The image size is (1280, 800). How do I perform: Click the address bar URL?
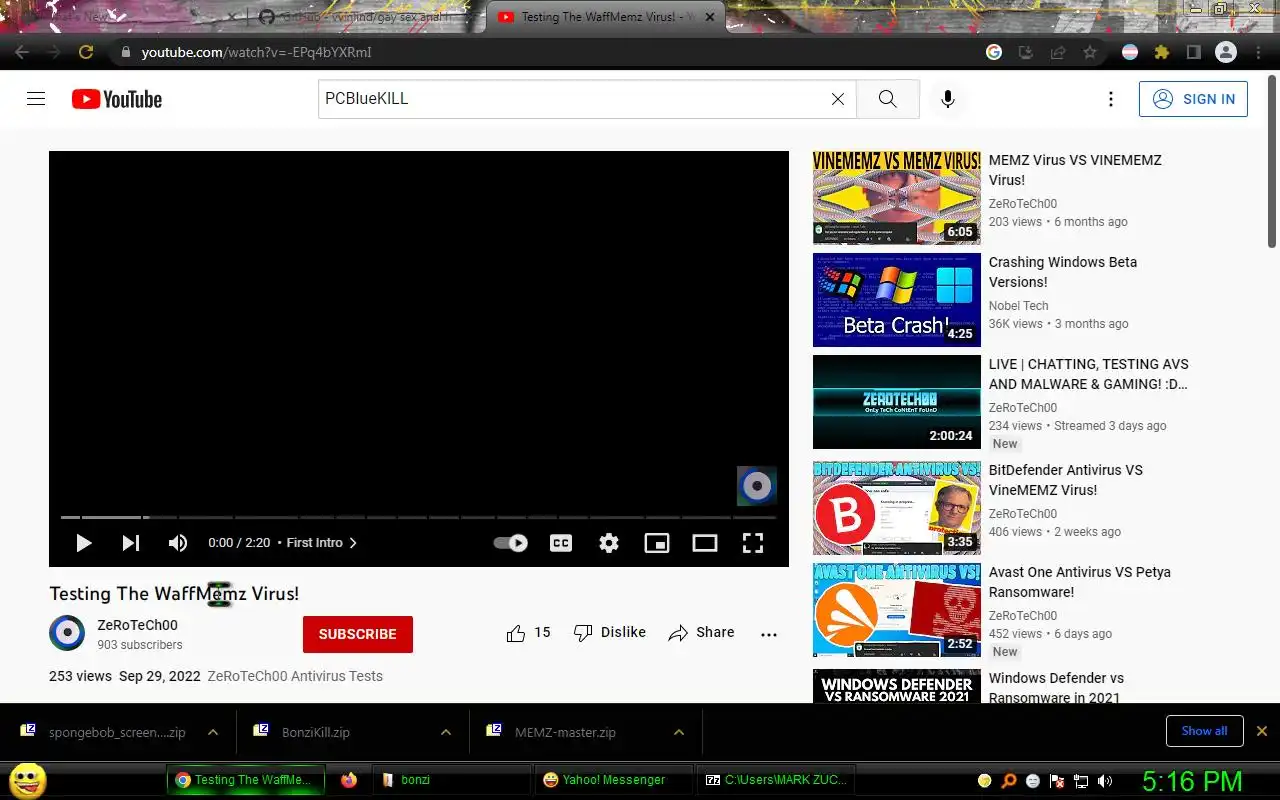(x=256, y=52)
